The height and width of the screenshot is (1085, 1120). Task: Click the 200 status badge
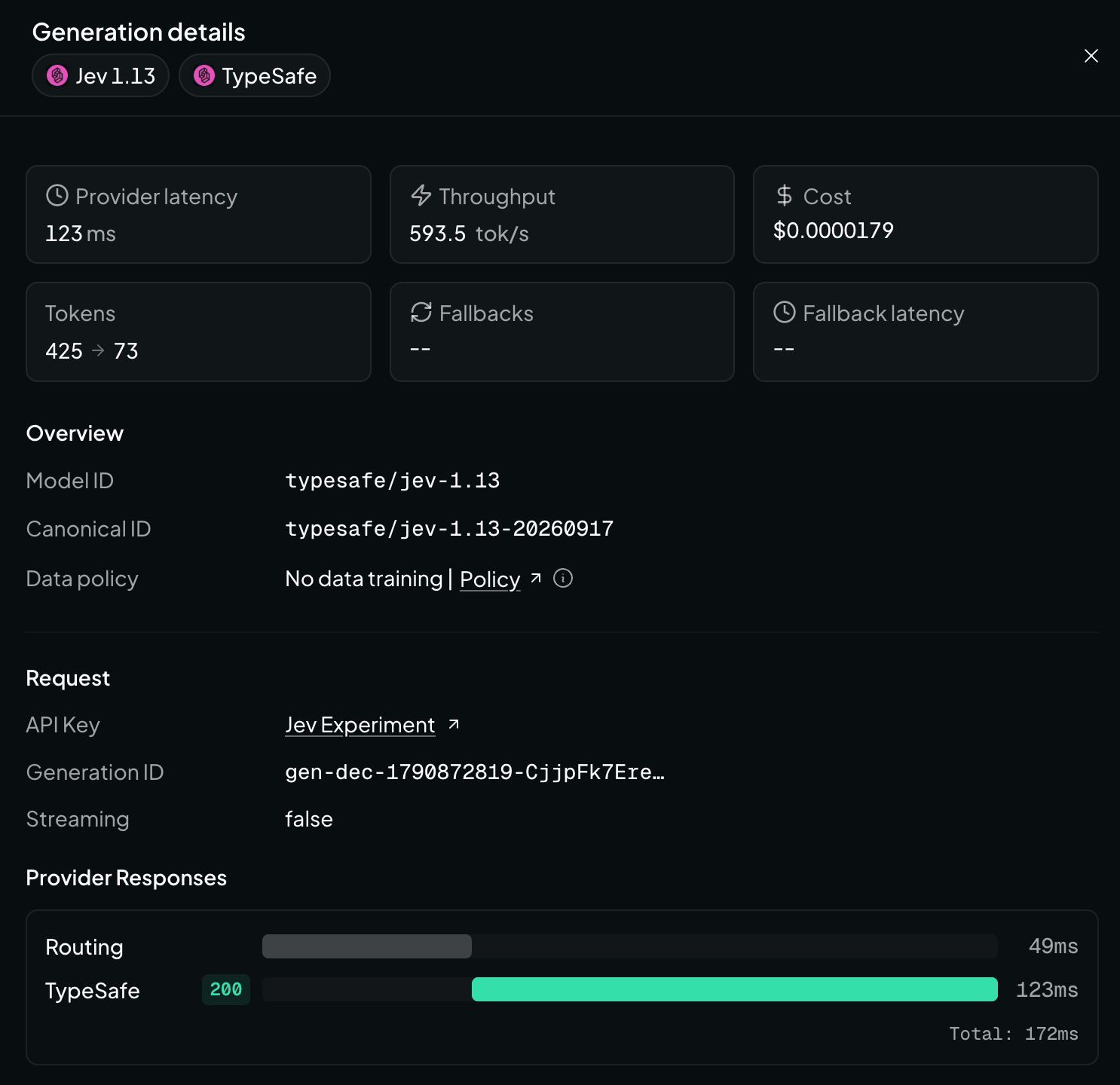click(x=226, y=989)
